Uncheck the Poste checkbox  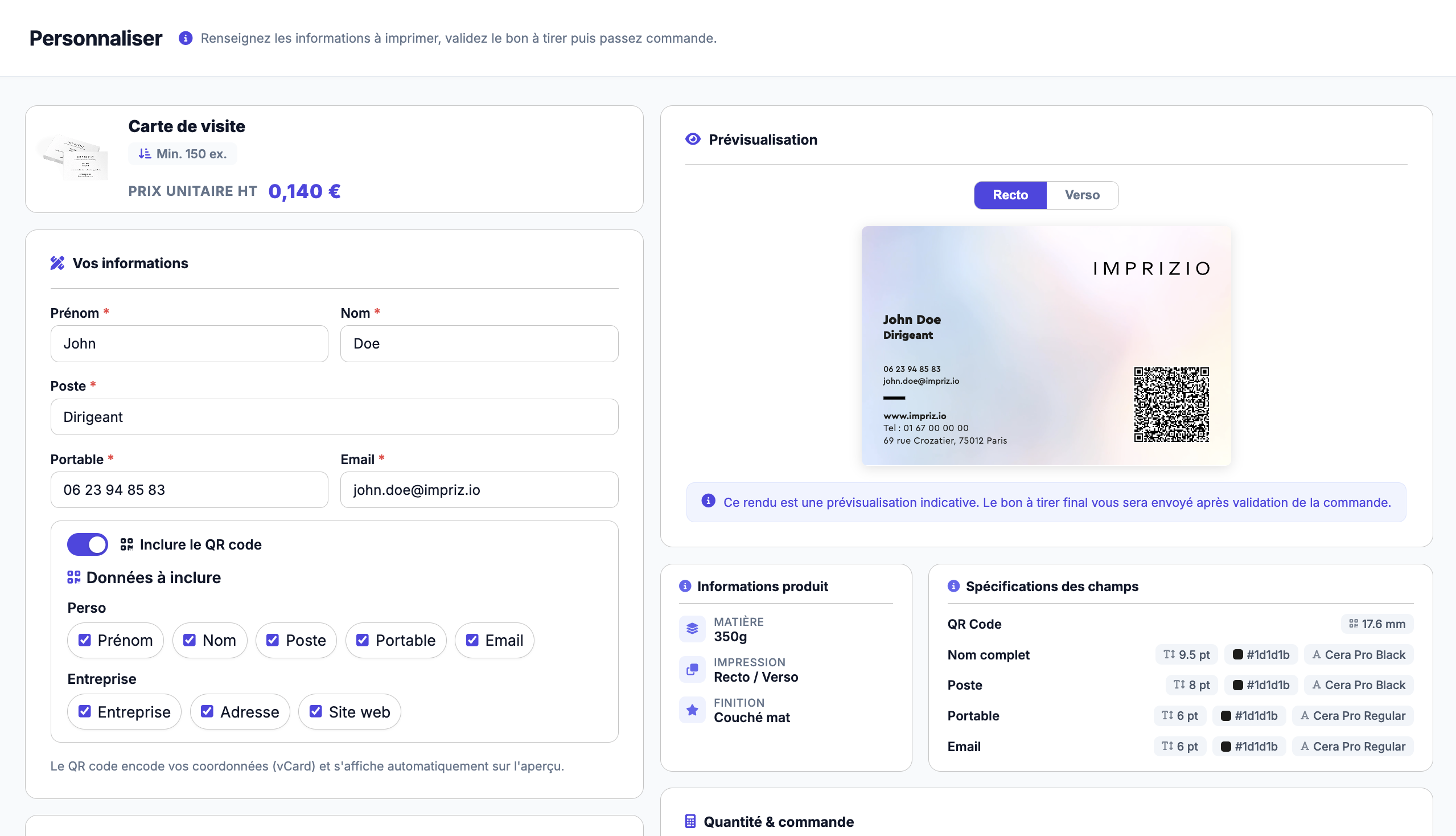click(x=273, y=640)
